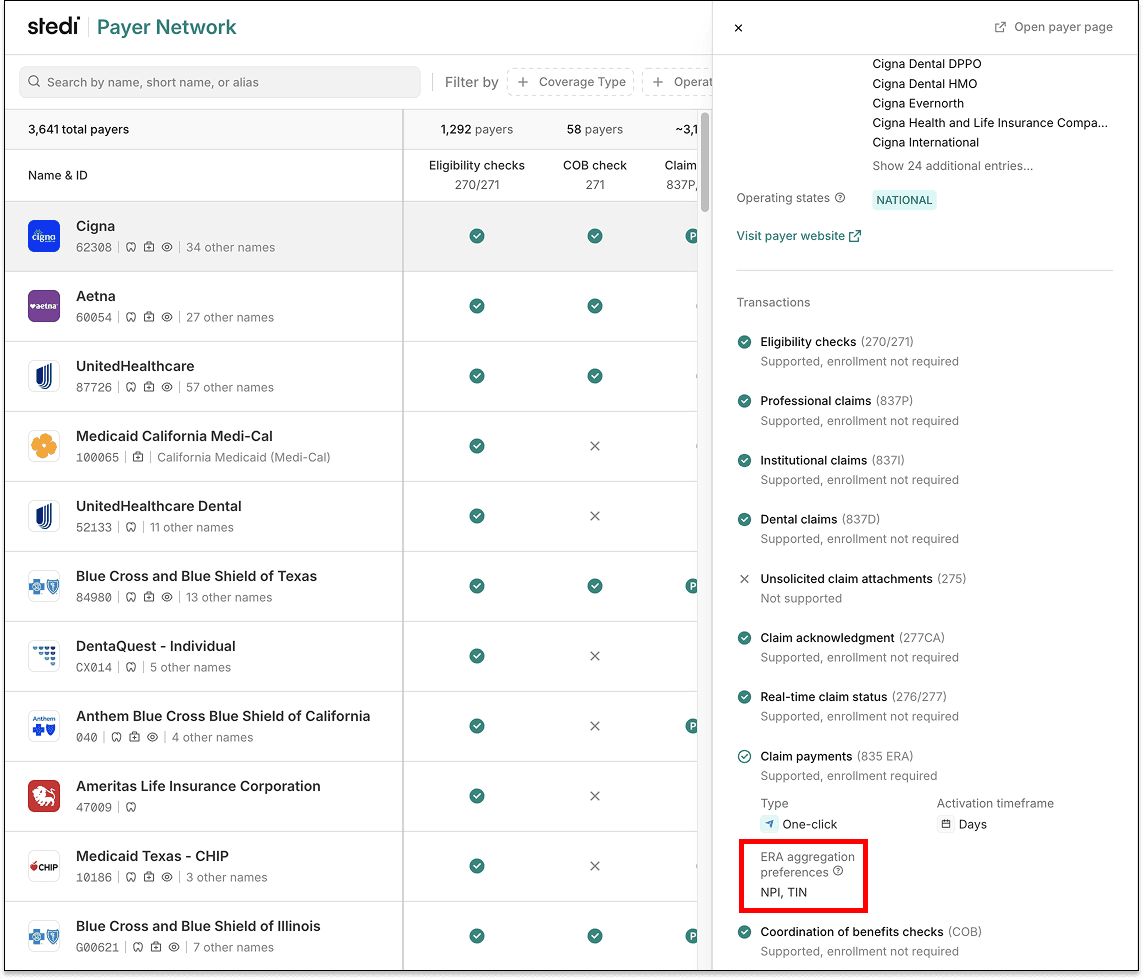Image resolution: width=1143 pixels, height=979 pixels.
Task: Click the medical icon in Aetna row
Action: coord(149,317)
